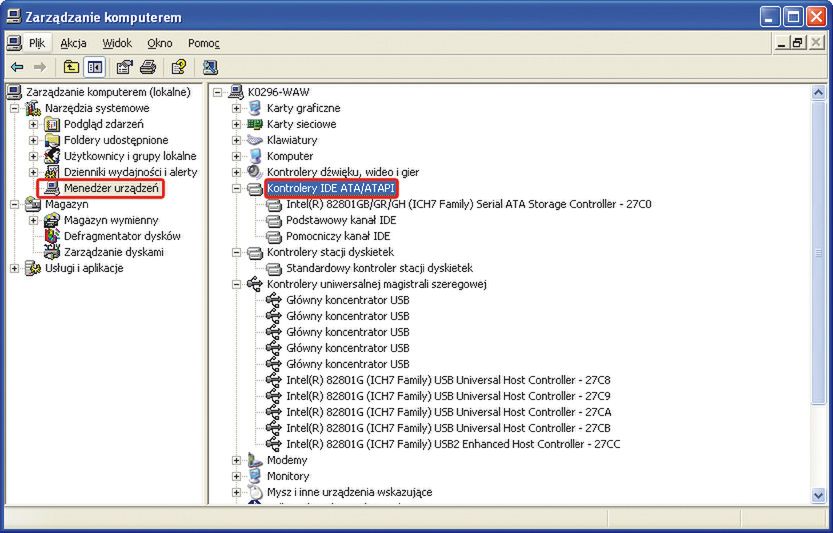
Task: Open the Okno menu
Action: (x=160, y=43)
